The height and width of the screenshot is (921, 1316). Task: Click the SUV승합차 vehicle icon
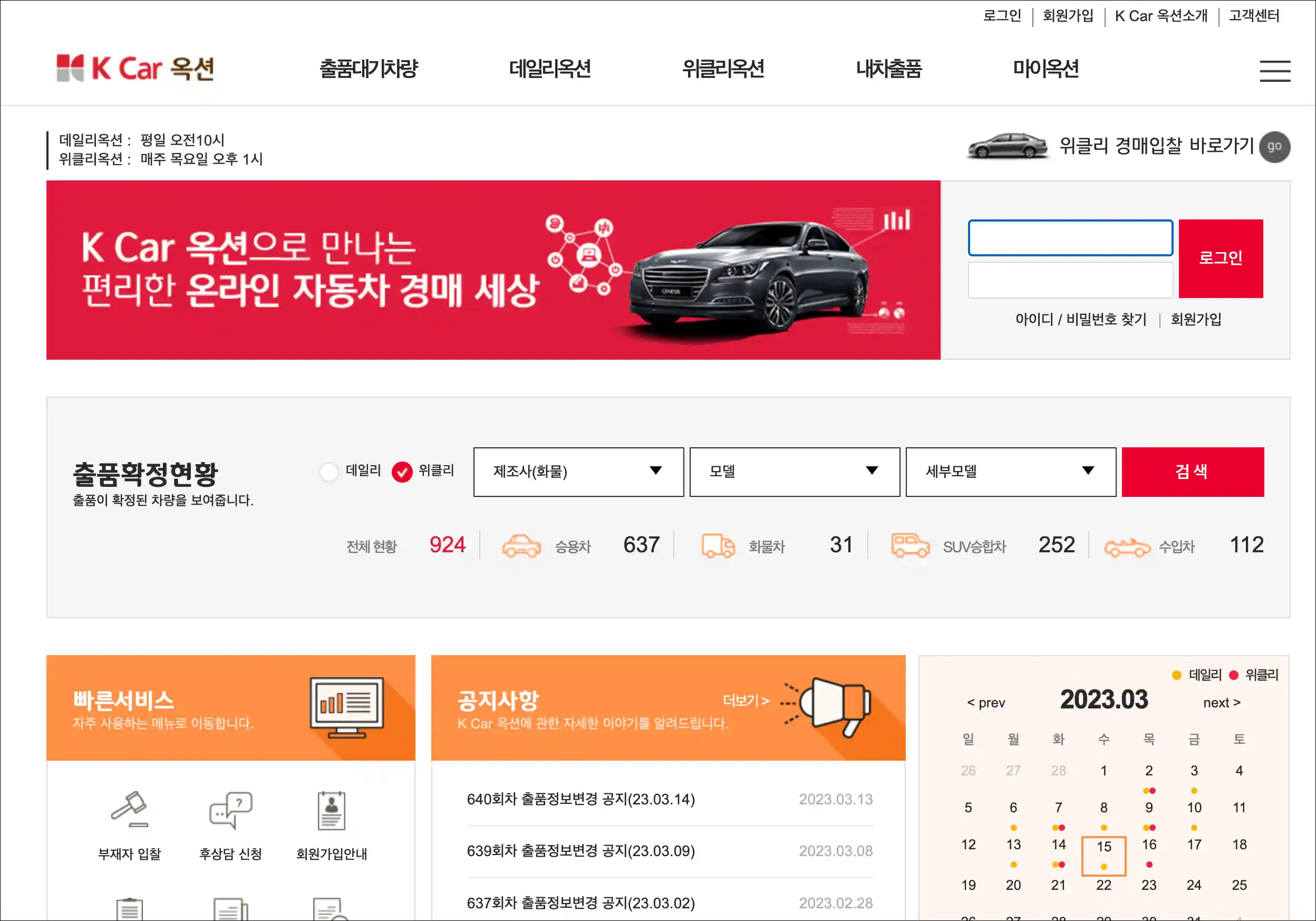(910, 545)
